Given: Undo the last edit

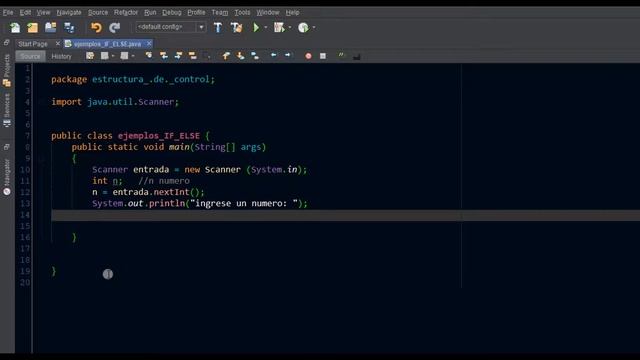Looking at the screenshot, I should pos(96,27).
